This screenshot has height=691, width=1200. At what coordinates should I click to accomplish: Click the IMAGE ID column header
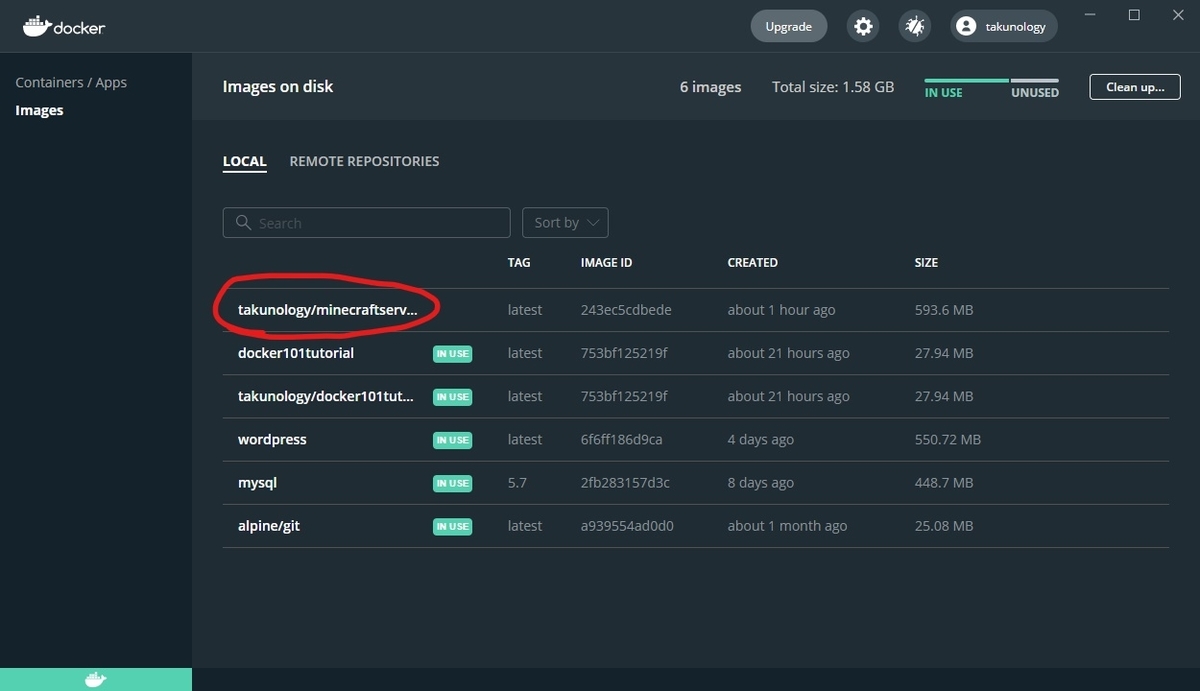click(x=607, y=263)
